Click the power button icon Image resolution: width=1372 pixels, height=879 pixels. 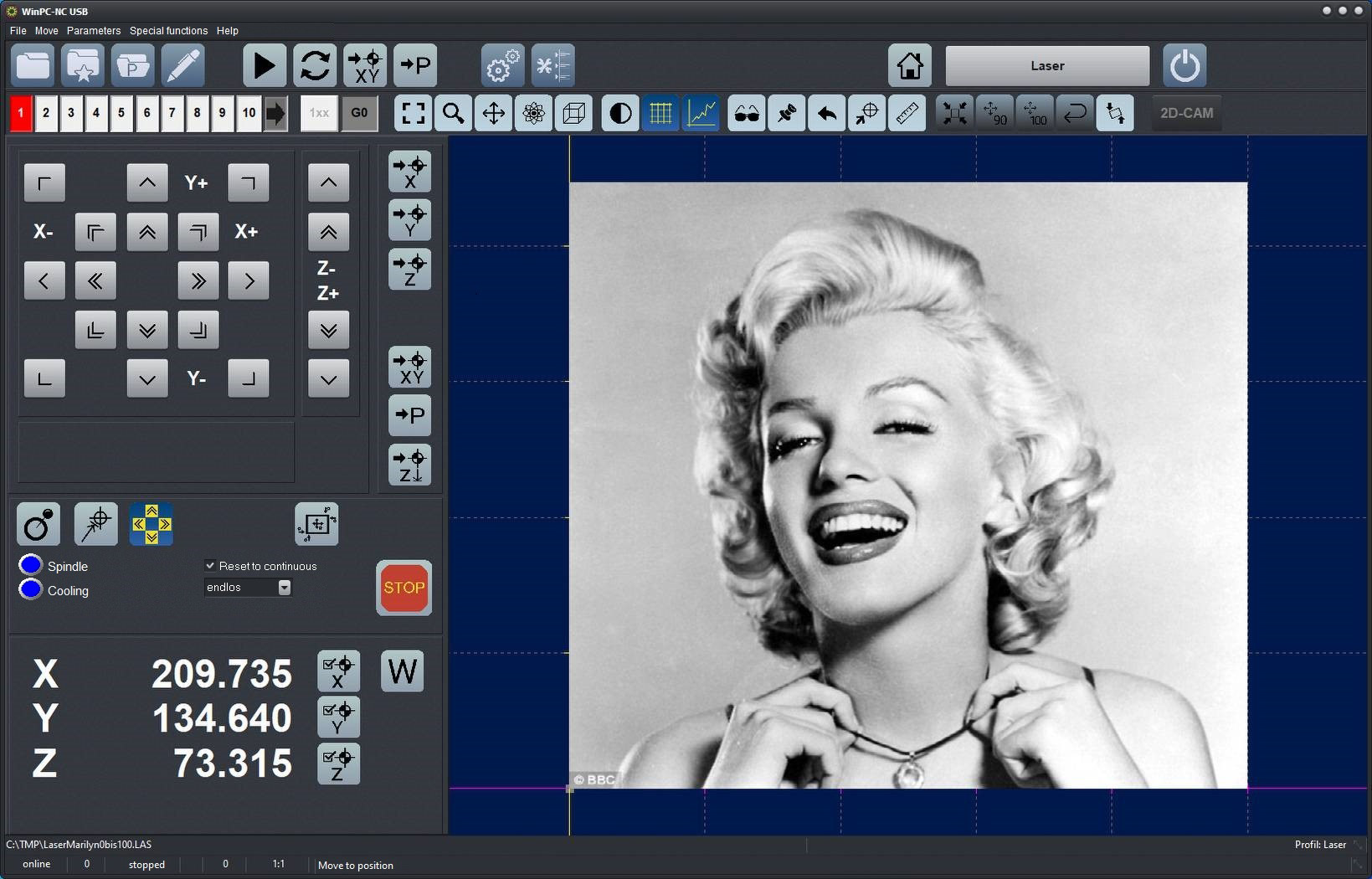1184,65
